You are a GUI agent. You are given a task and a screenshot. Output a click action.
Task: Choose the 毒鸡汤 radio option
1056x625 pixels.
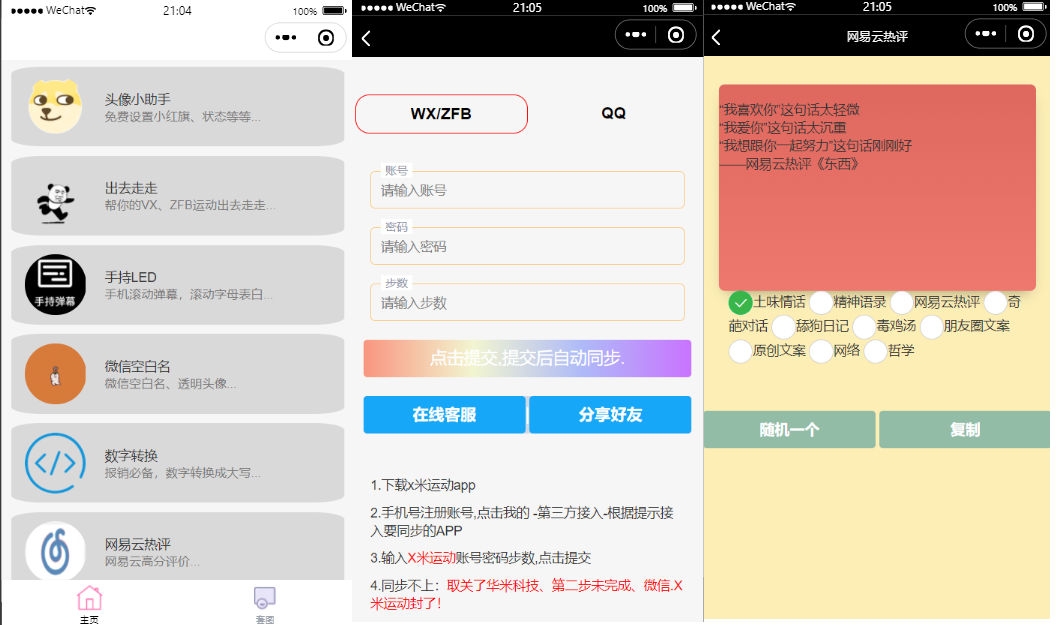click(864, 326)
